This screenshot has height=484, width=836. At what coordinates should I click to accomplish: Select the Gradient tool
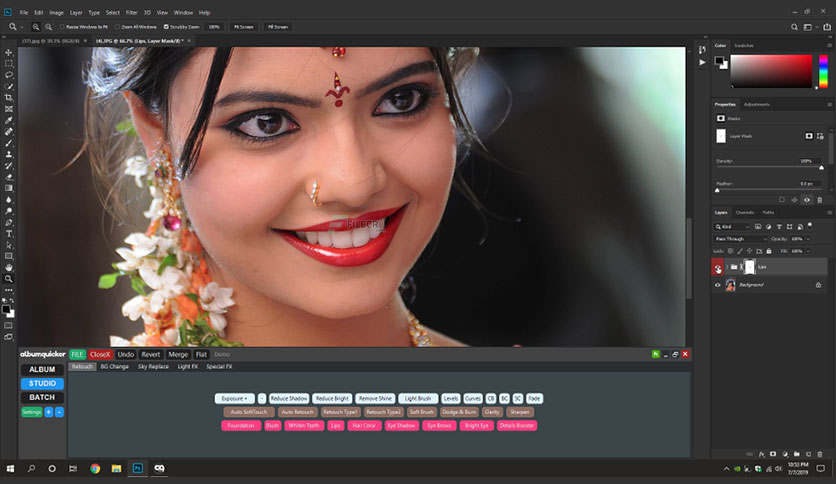click(9, 188)
